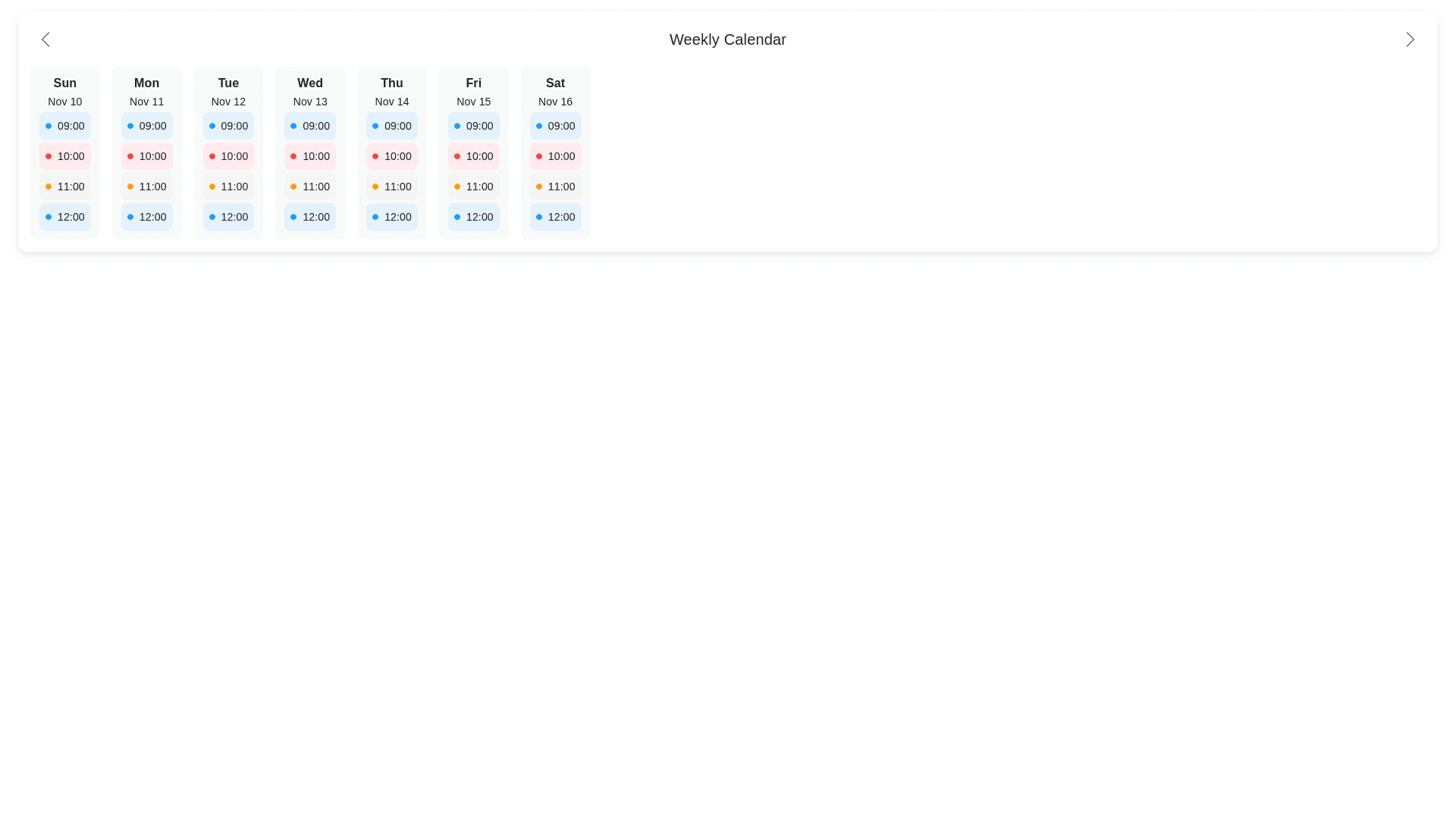Screen dimensions: 1456x819
Task: Choose Saturday 10:00 red slot
Action: (x=555, y=156)
